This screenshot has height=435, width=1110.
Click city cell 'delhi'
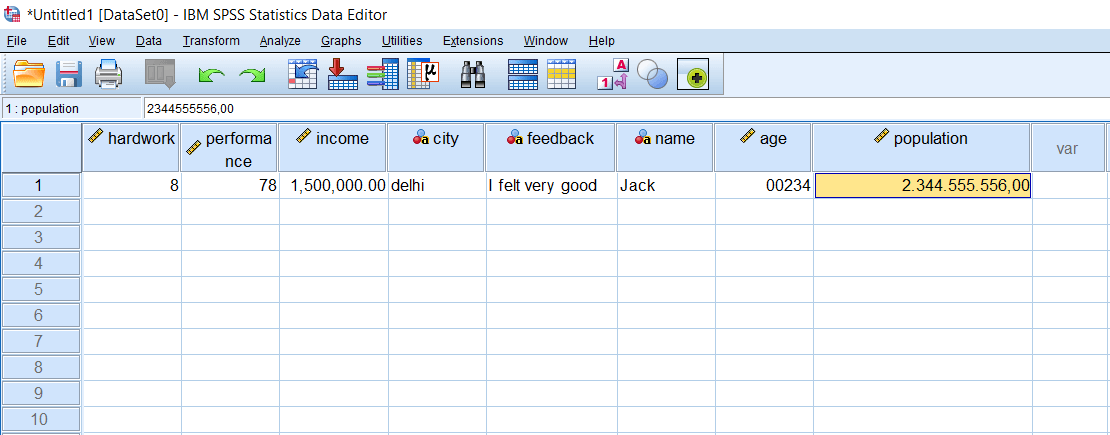[x=437, y=186]
